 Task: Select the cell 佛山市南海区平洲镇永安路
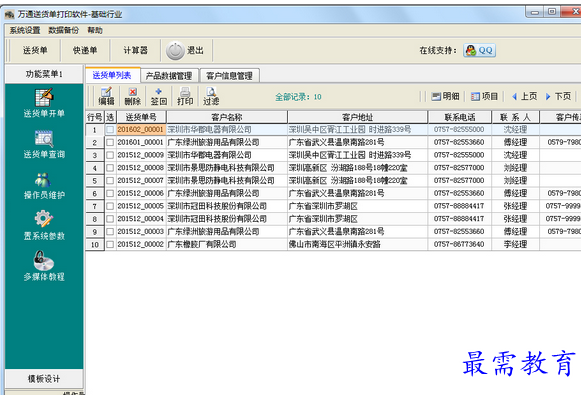(x=358, y=244)
